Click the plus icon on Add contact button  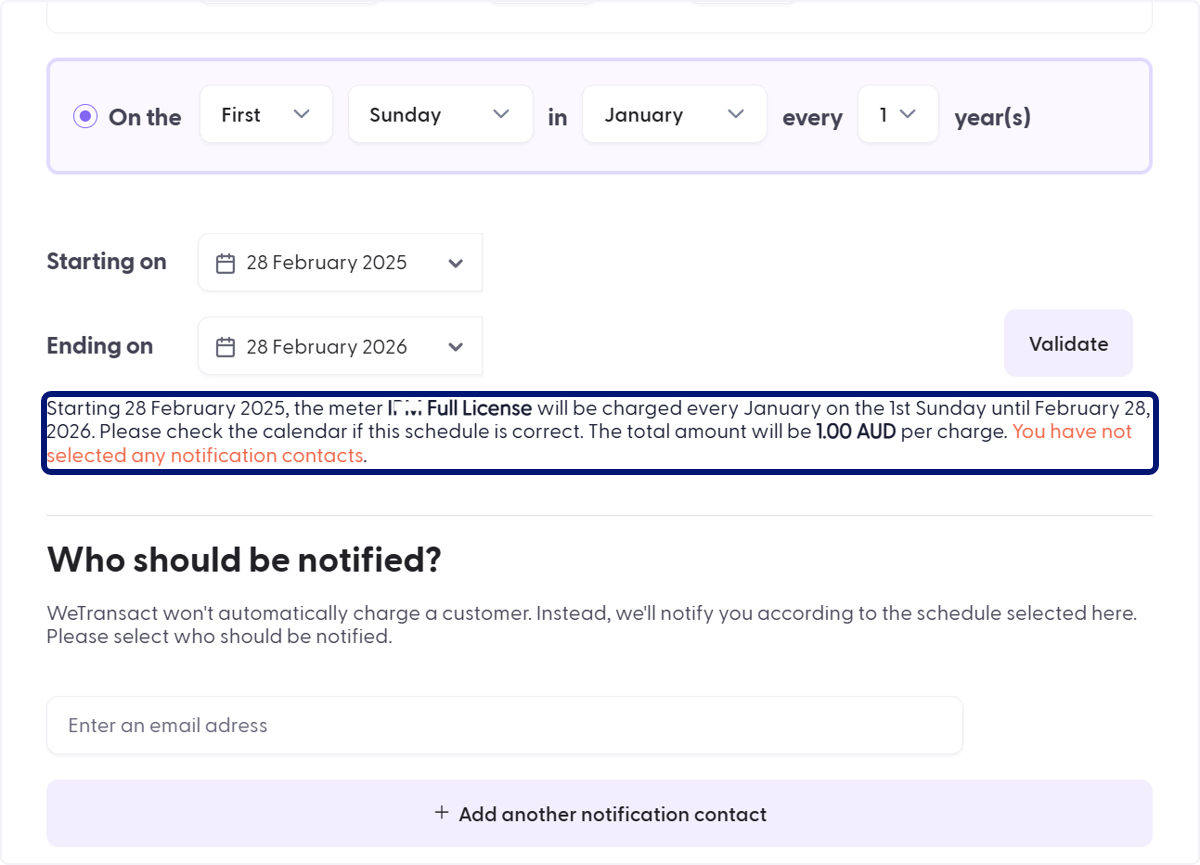pos(441,813)
